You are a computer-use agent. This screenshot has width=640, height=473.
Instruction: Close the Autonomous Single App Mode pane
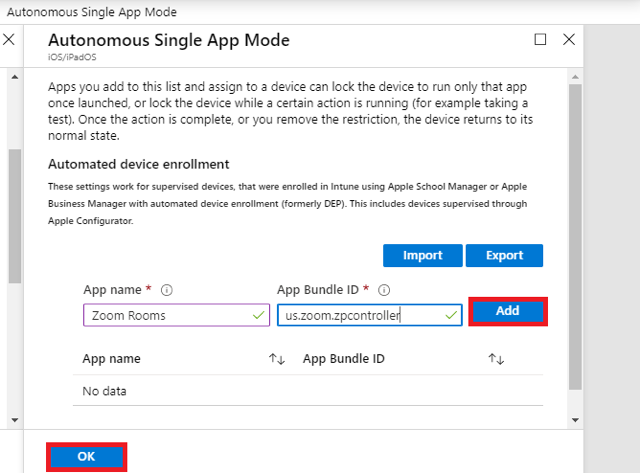click(569, 40)
